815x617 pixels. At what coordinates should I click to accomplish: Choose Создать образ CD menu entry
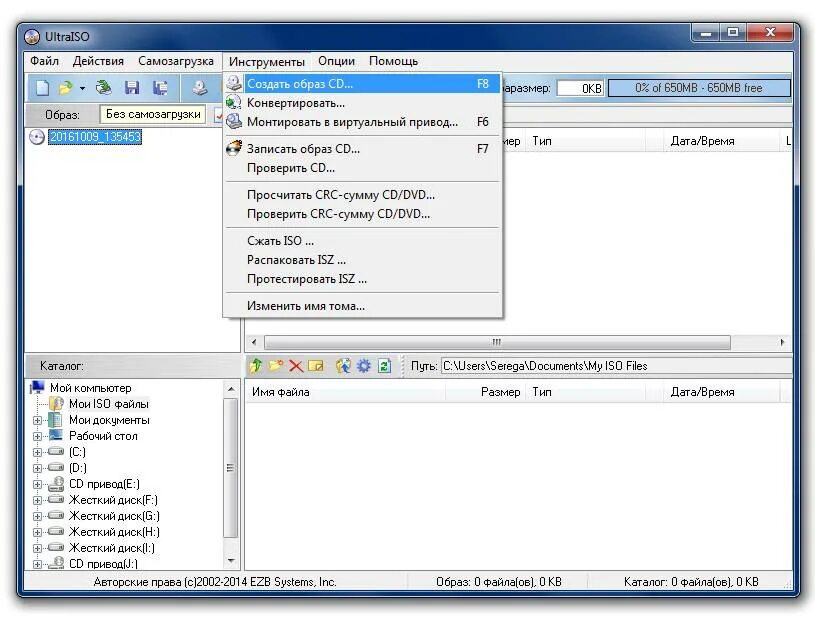pyautogui.click(x=363, y=83)
